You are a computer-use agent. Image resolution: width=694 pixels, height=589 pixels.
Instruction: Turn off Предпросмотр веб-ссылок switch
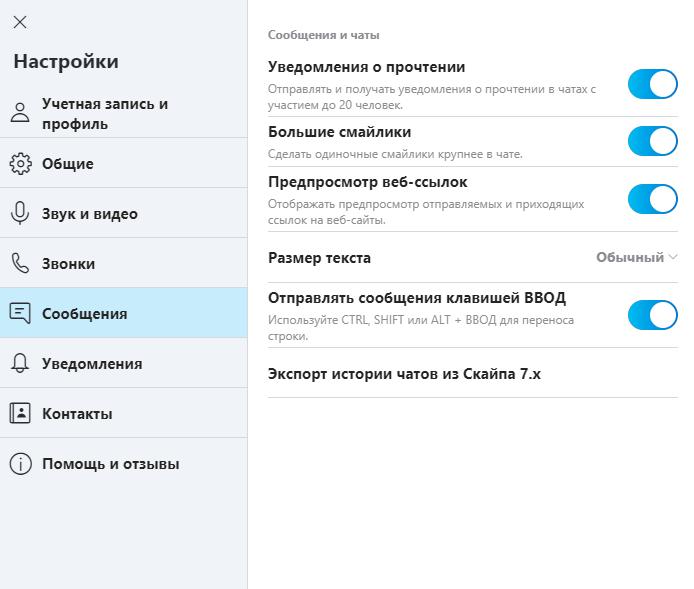[652, 199]
